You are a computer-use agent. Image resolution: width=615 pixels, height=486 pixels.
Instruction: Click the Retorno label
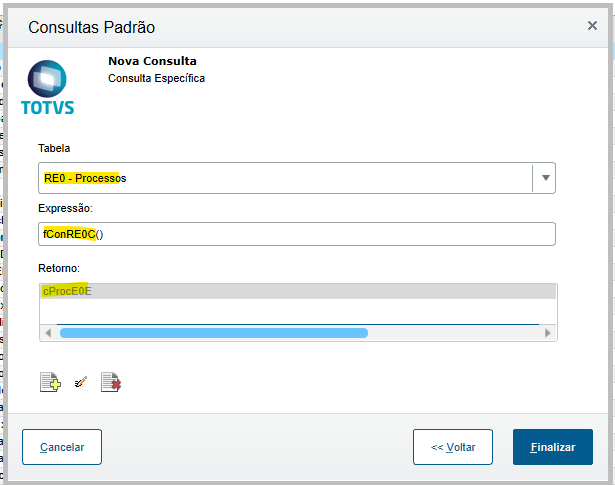click(58, 267)
